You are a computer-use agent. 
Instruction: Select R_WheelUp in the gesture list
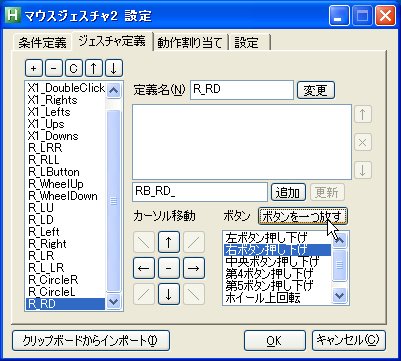(66, 184)
